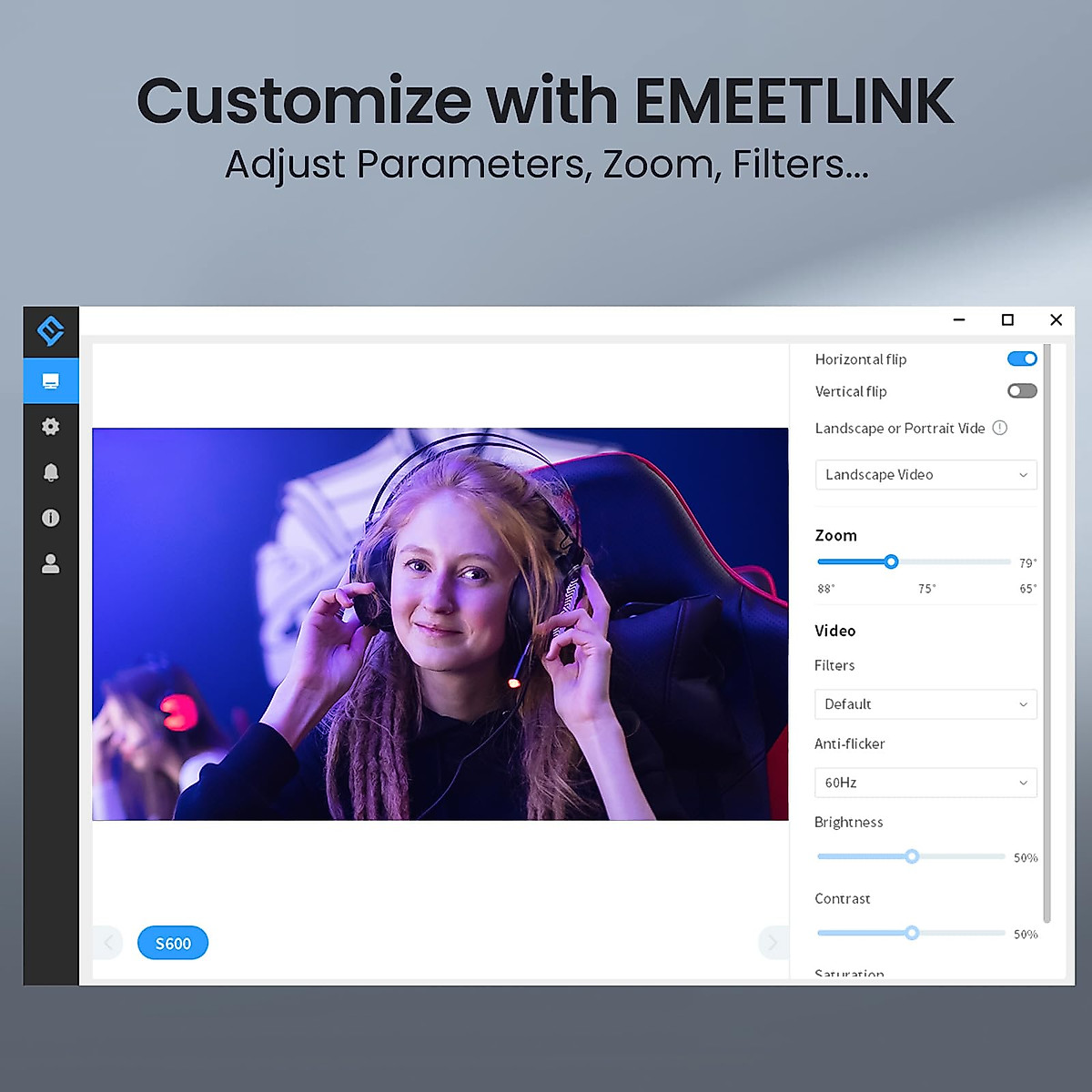The image size is (1092, 1092).
Task: Disable the Horizontal flip toggle
Action: (1022, 359)
